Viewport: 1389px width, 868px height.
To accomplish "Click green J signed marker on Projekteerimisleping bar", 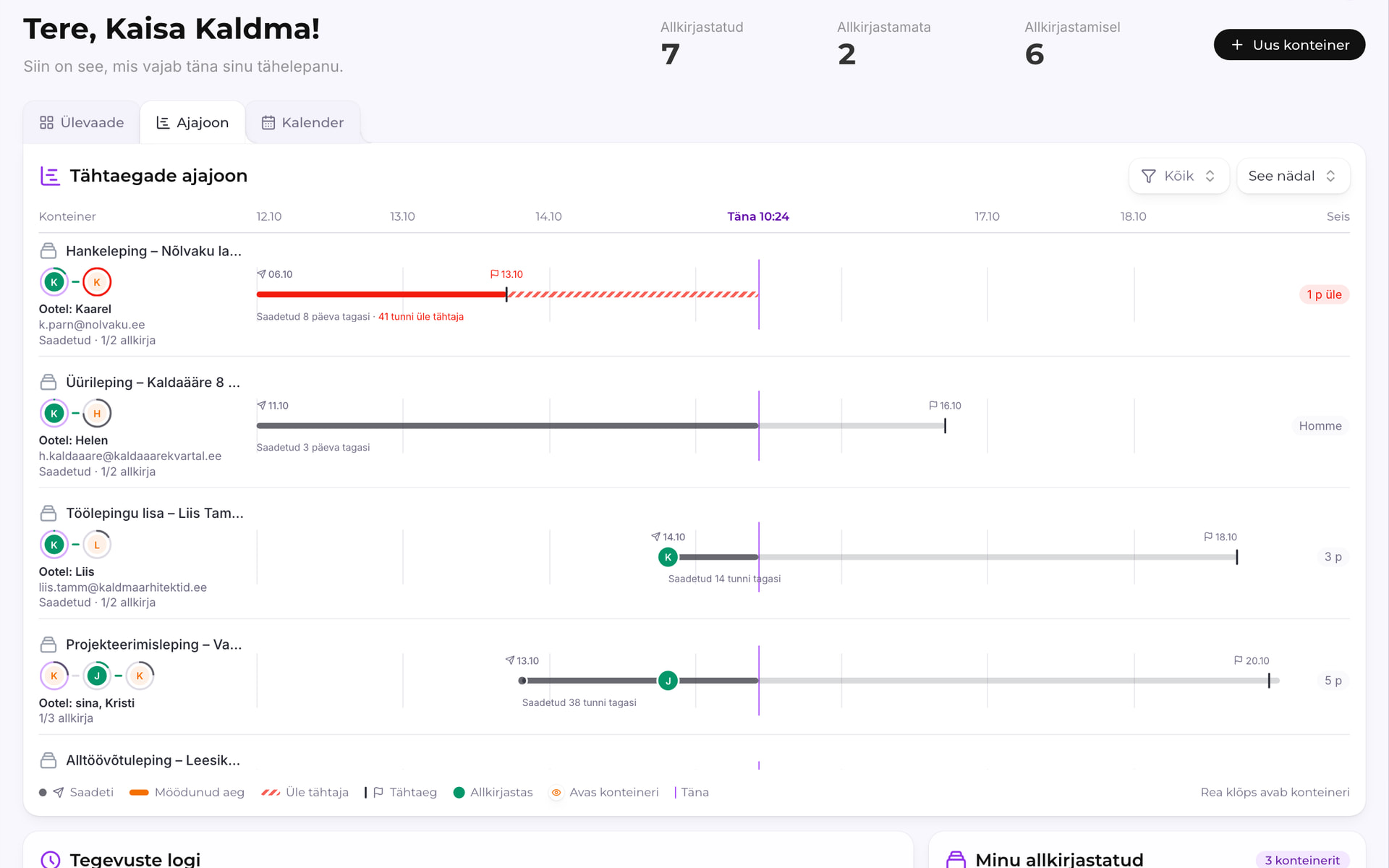I will coord(668,681).
